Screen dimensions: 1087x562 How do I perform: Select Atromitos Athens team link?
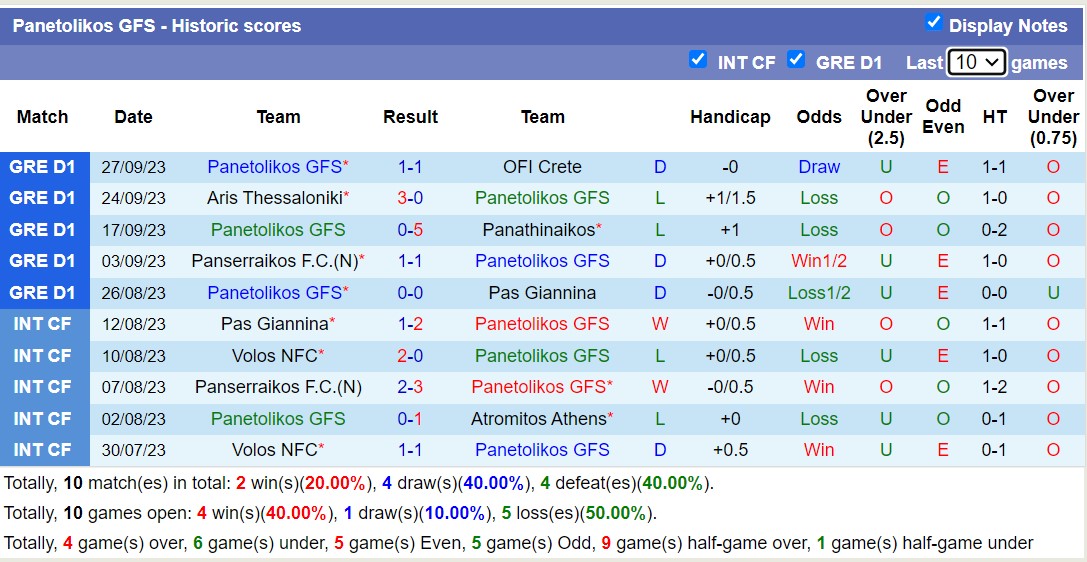[x=538, y=418]
